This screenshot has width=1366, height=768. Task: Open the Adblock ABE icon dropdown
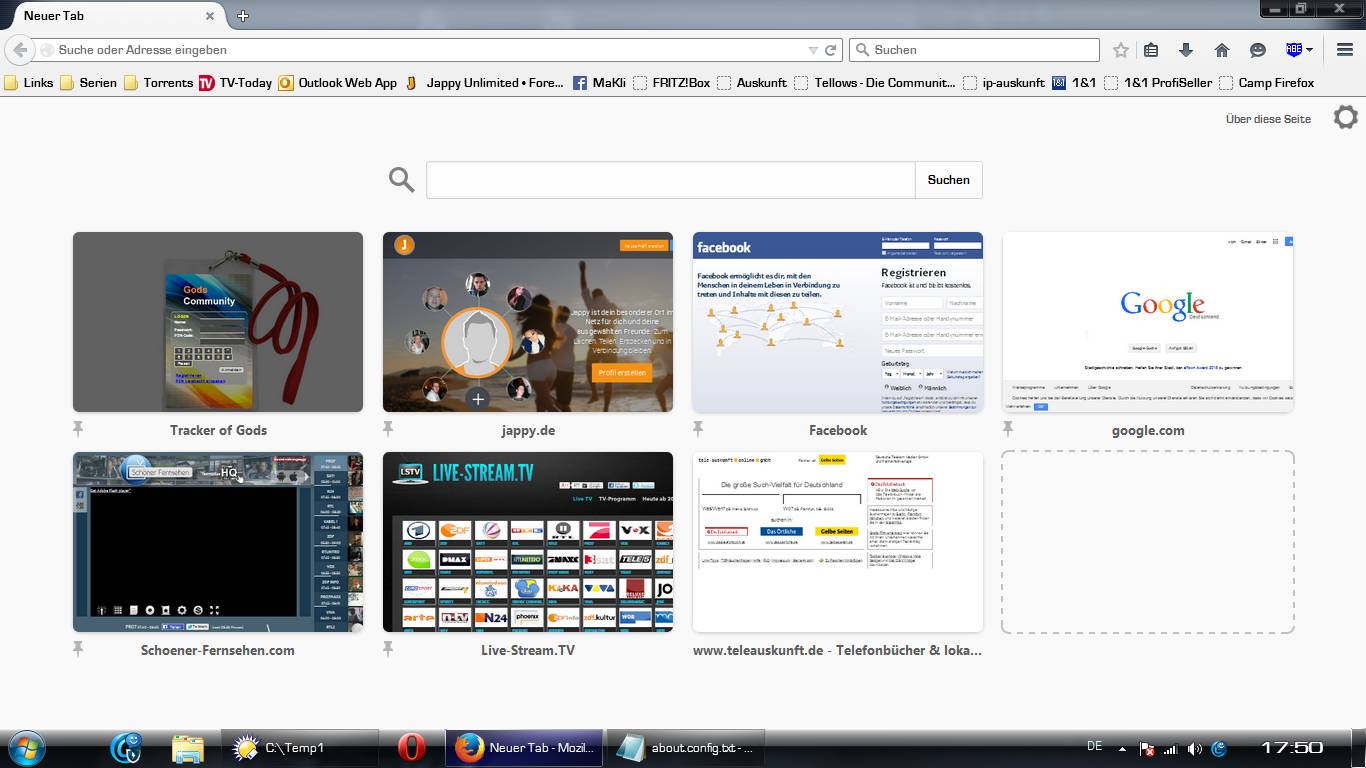(x=1300, y=50)
